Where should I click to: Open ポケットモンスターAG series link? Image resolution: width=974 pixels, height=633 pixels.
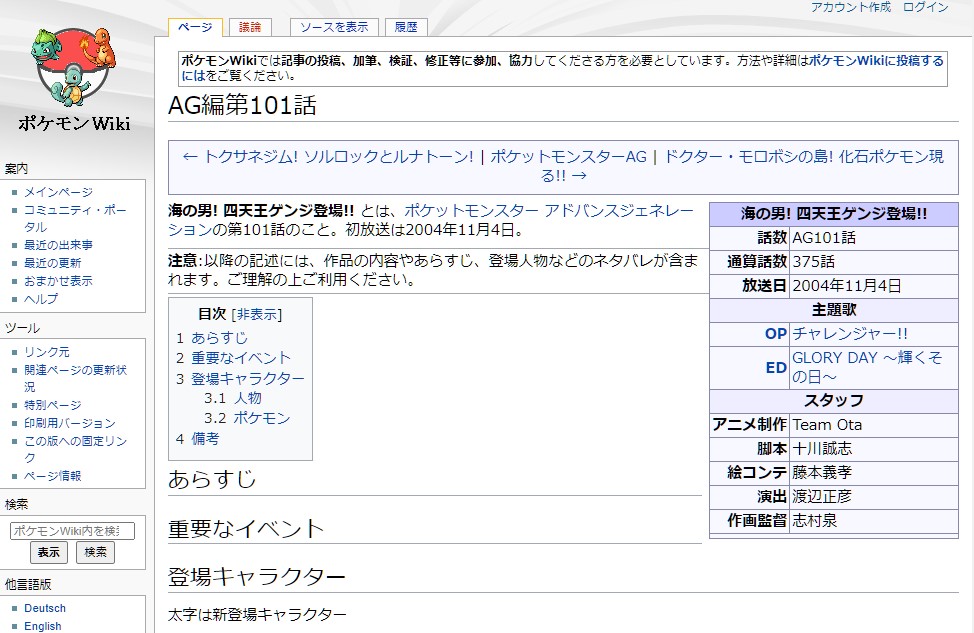(568, 157)
